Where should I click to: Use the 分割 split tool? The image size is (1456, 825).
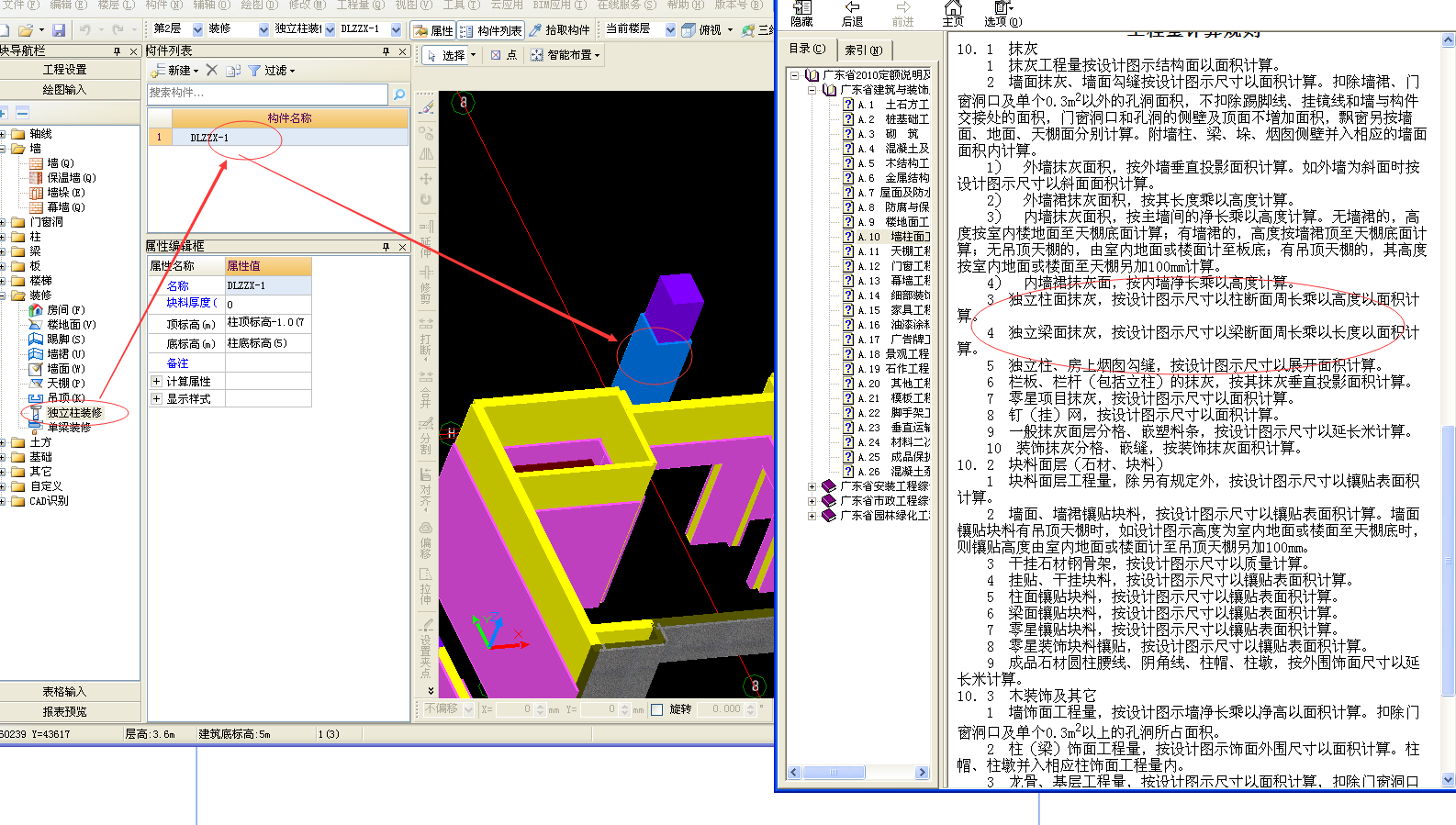pyautogui.click(x=426, y=437)
